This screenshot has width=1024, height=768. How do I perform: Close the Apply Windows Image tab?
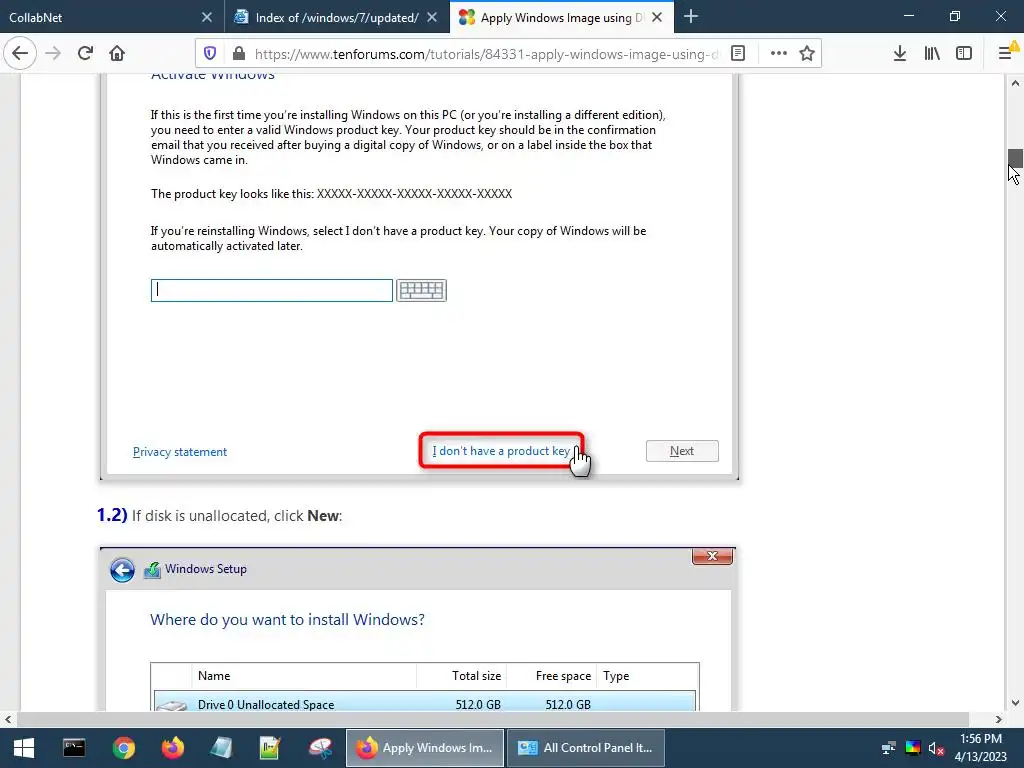point(658,17)
